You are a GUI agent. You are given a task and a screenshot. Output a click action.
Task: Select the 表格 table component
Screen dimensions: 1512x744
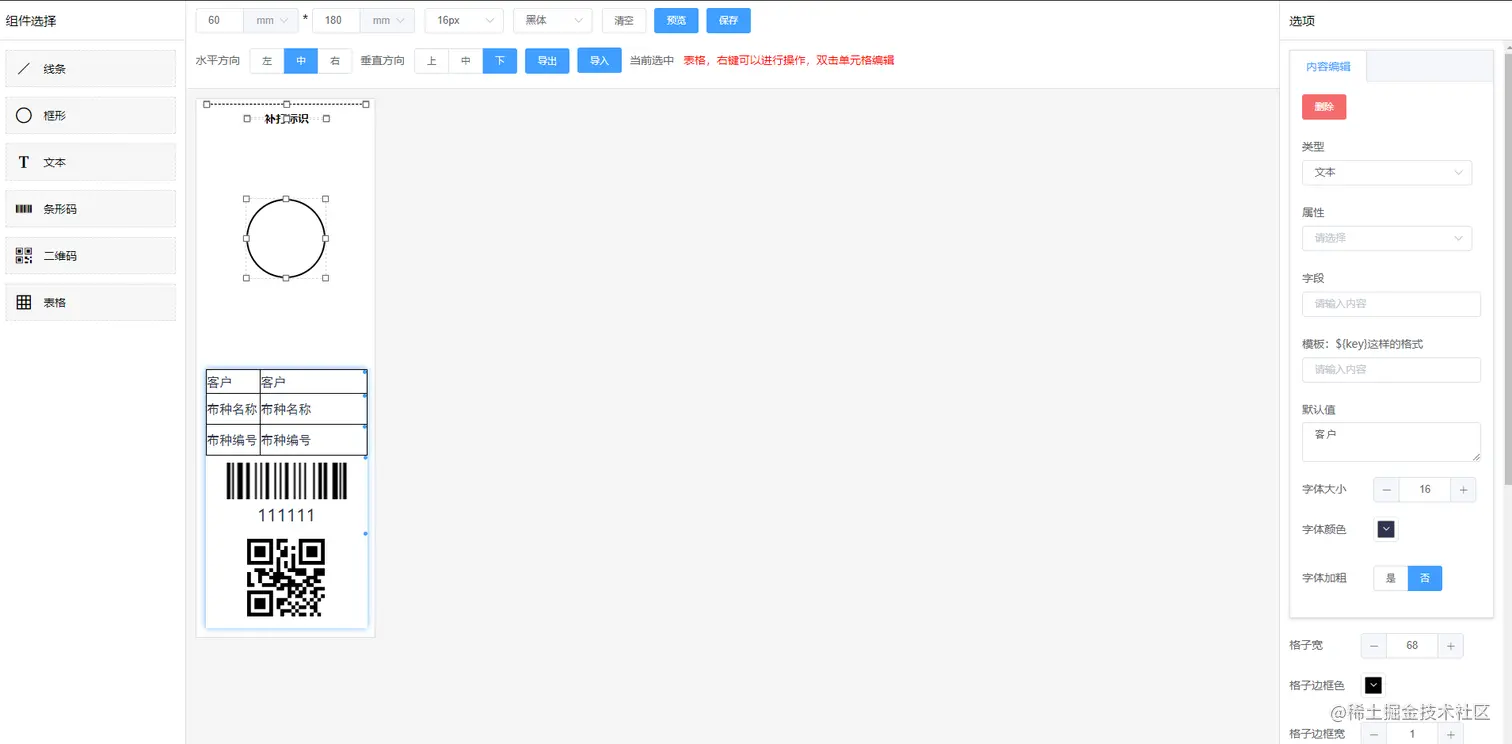[90, 302]
